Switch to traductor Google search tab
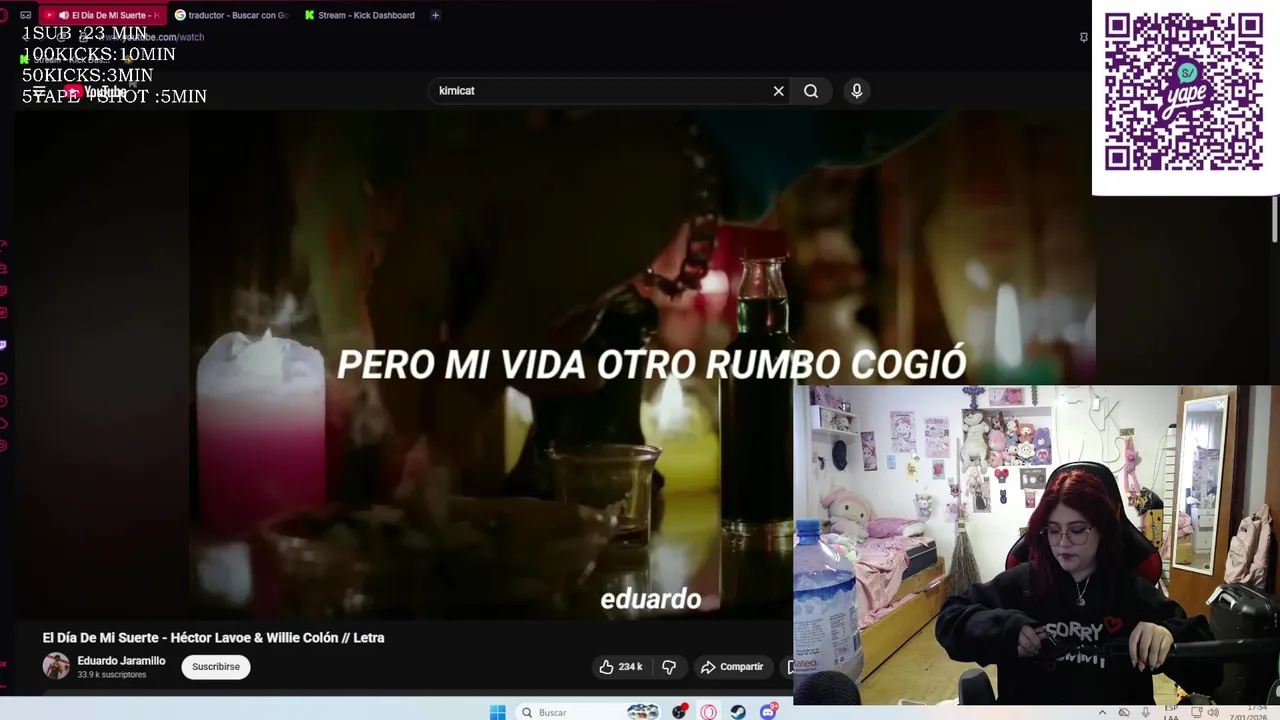This screenshot has width=1280, height=720. point(232,15)
